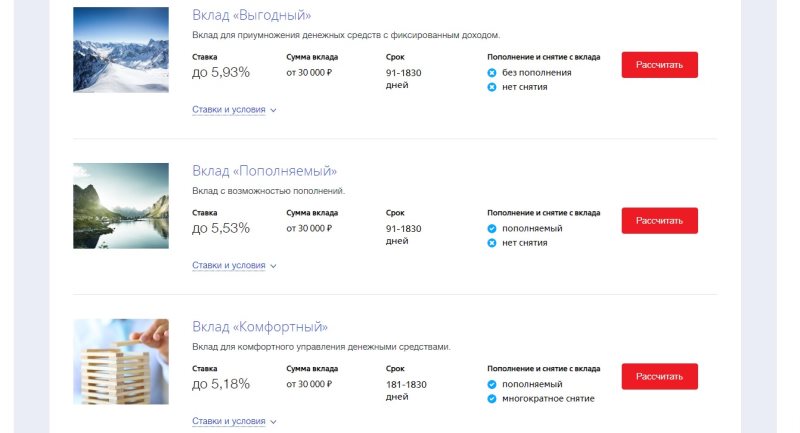Image resolution: width=800 pixels, height=433 pixels.
Task: Click «Рассчитать» button for Вклад «Пополняемый»
Action: point(659,221)
